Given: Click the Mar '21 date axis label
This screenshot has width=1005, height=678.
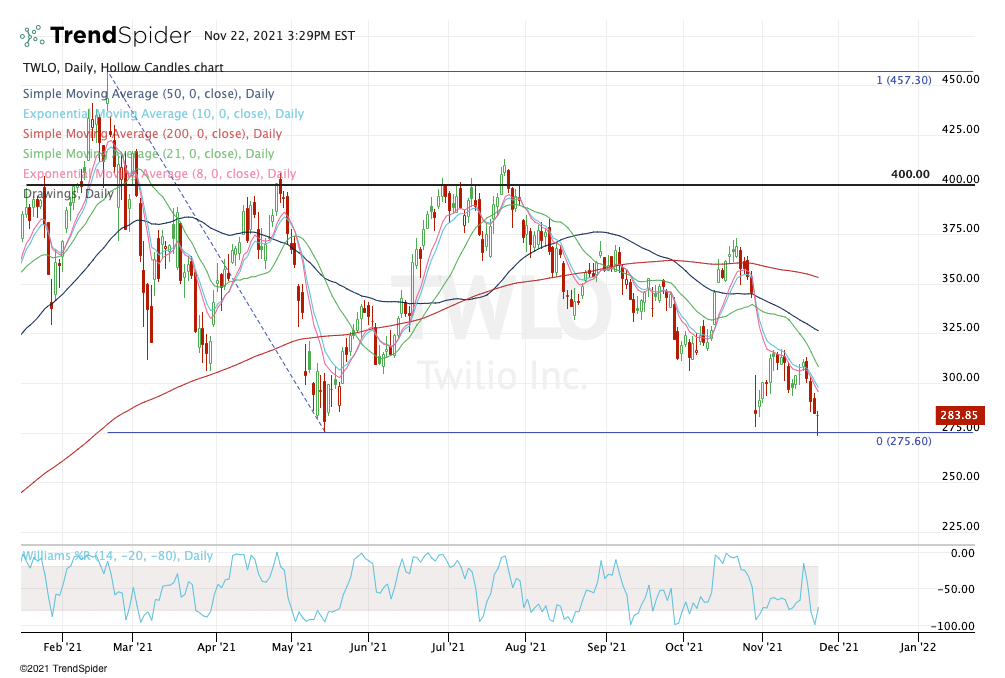Looking at the screenshot, I should [x=132, y=647].
